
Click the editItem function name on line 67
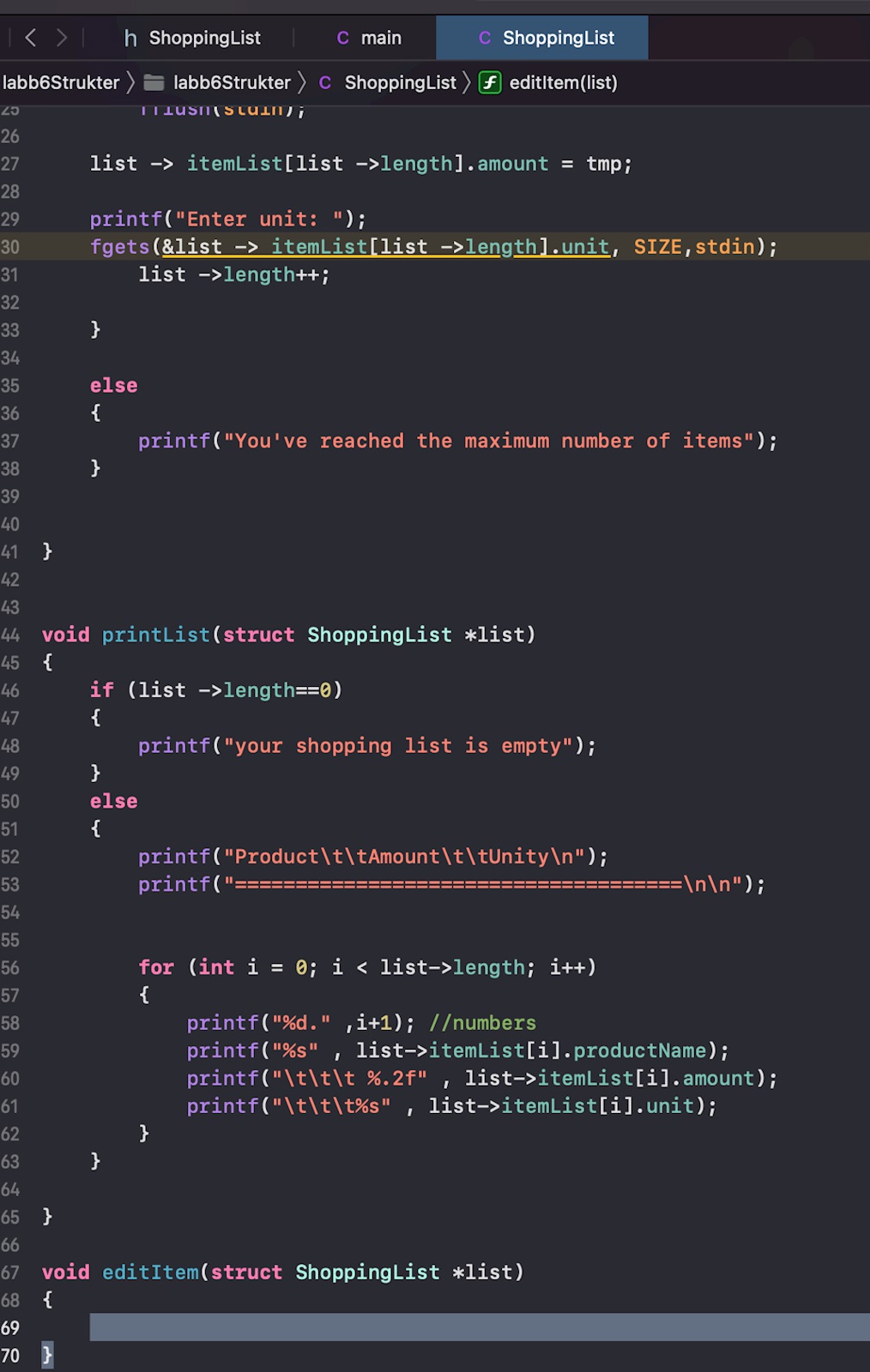[150, 1273]
